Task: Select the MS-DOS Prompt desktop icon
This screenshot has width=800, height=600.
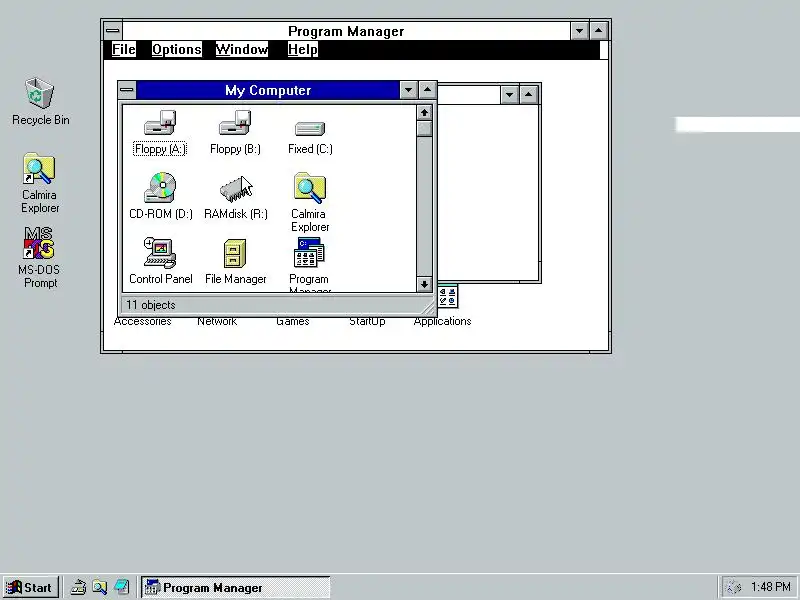Action: point(39,243)
